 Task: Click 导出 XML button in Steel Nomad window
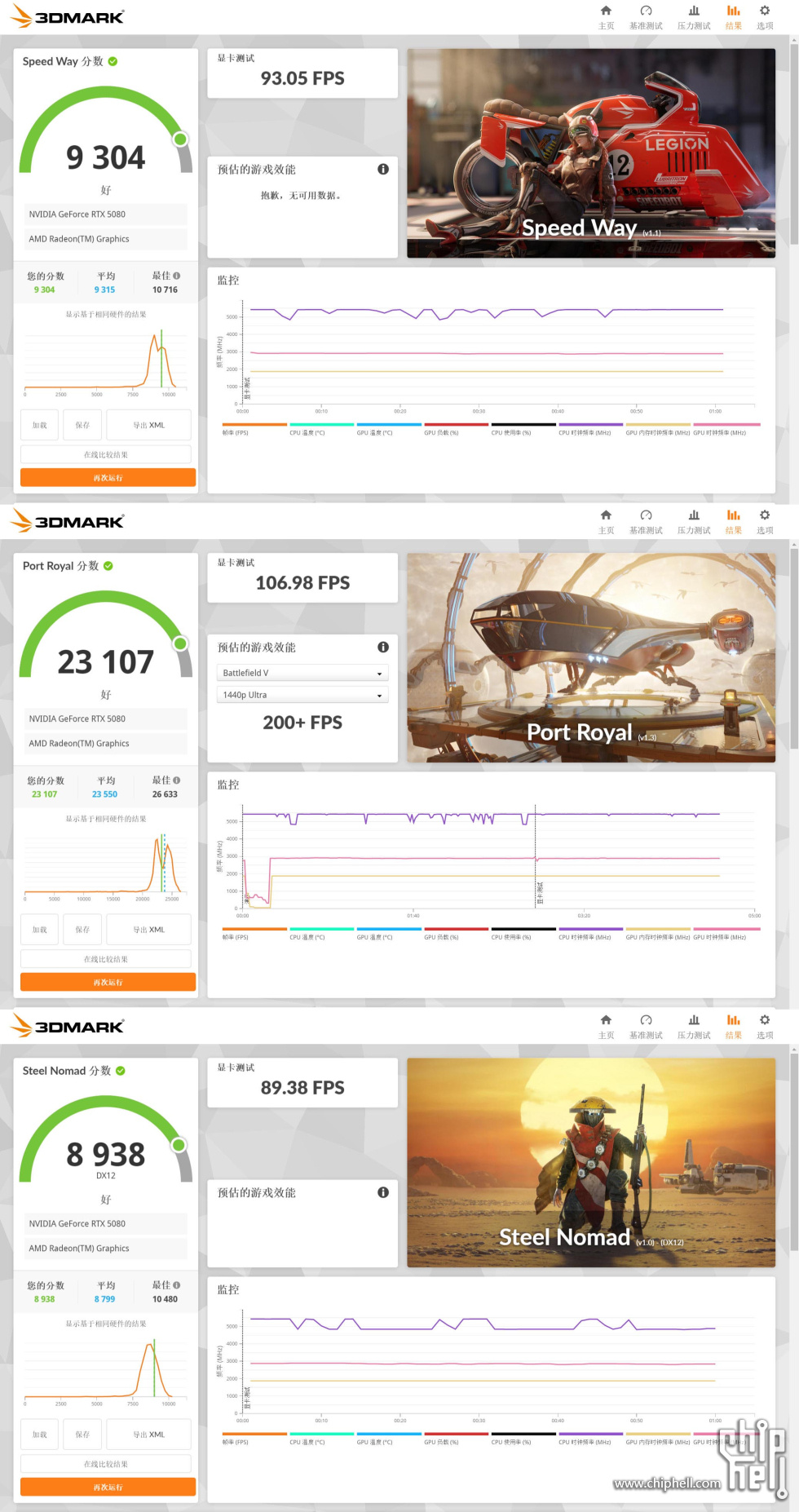point(149,1435)
